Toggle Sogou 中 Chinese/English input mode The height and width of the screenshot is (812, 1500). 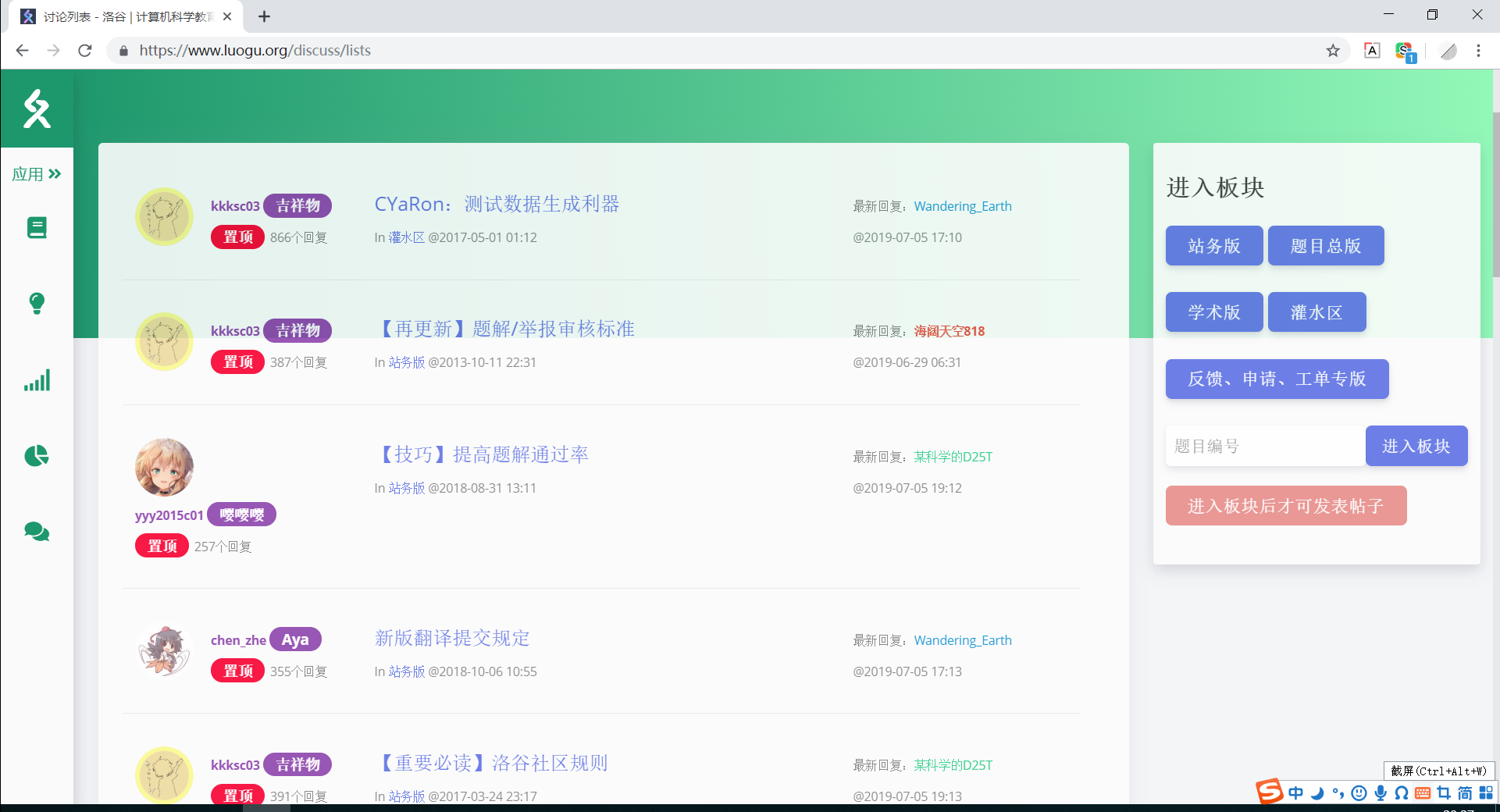point(1296,793)
